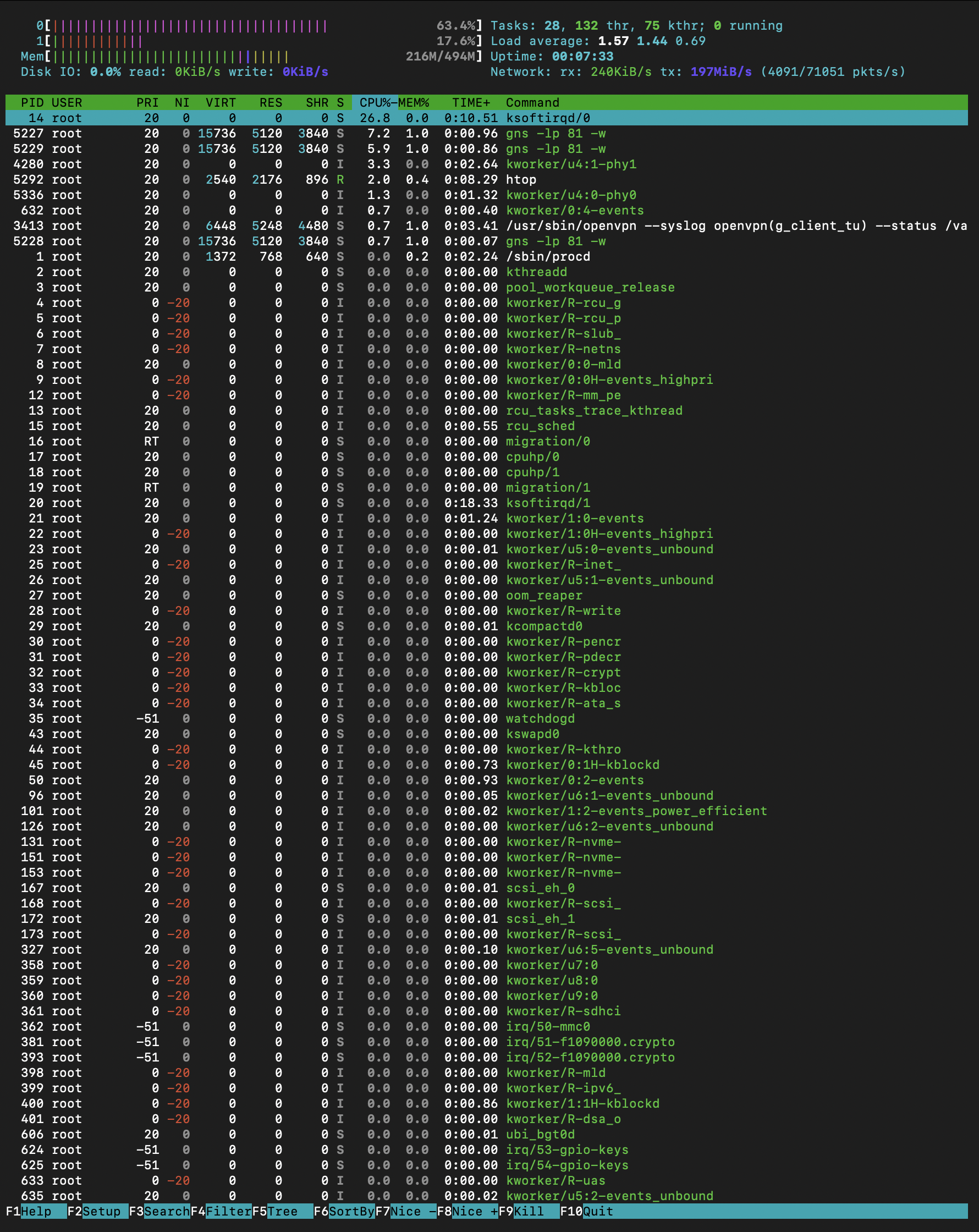Click F10 Quit to exit htop
This screenshot has height=1232, width=979.
point(598,1211)
